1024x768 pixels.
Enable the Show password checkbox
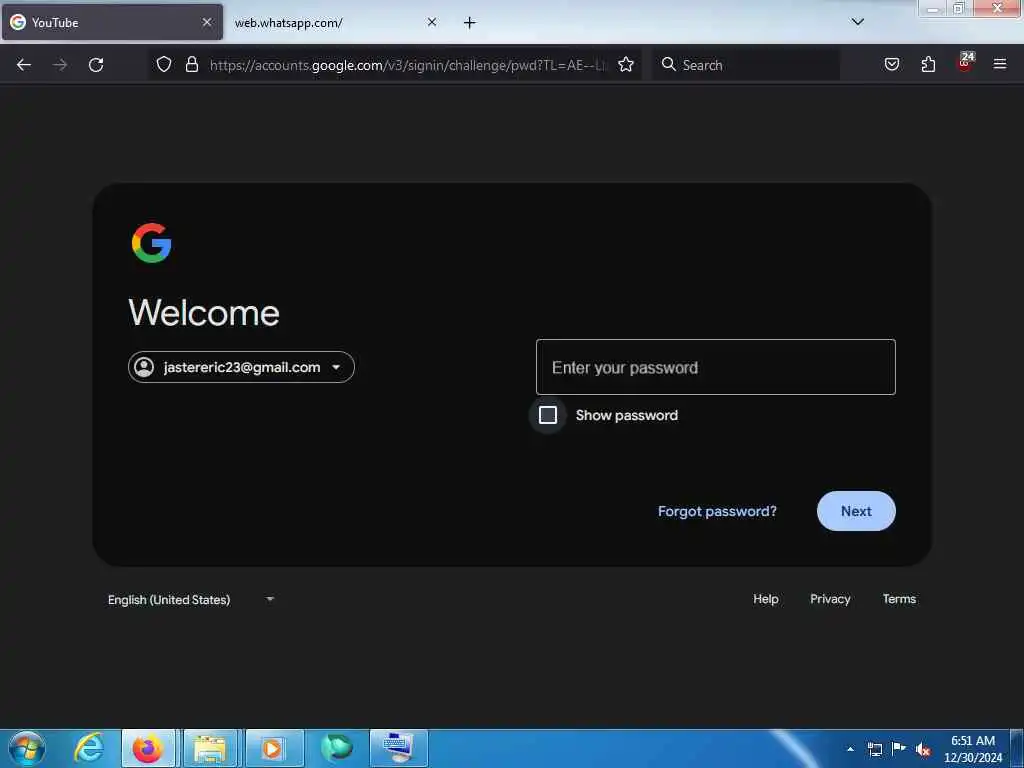pyautogui.click(x=548, y=415)
